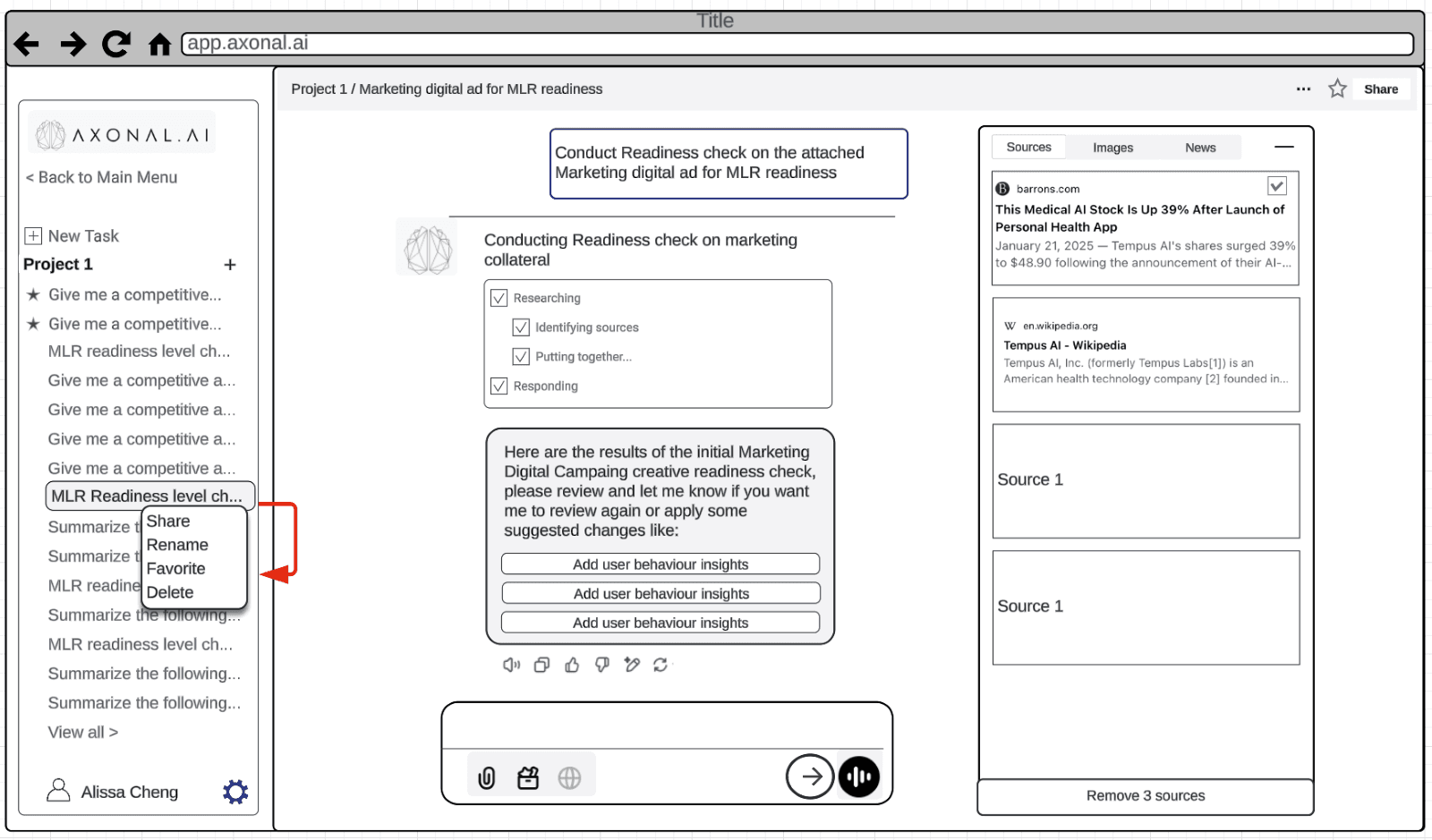
Task: Add item with plus next to Project 1
Action: click(x=230, y=265)
